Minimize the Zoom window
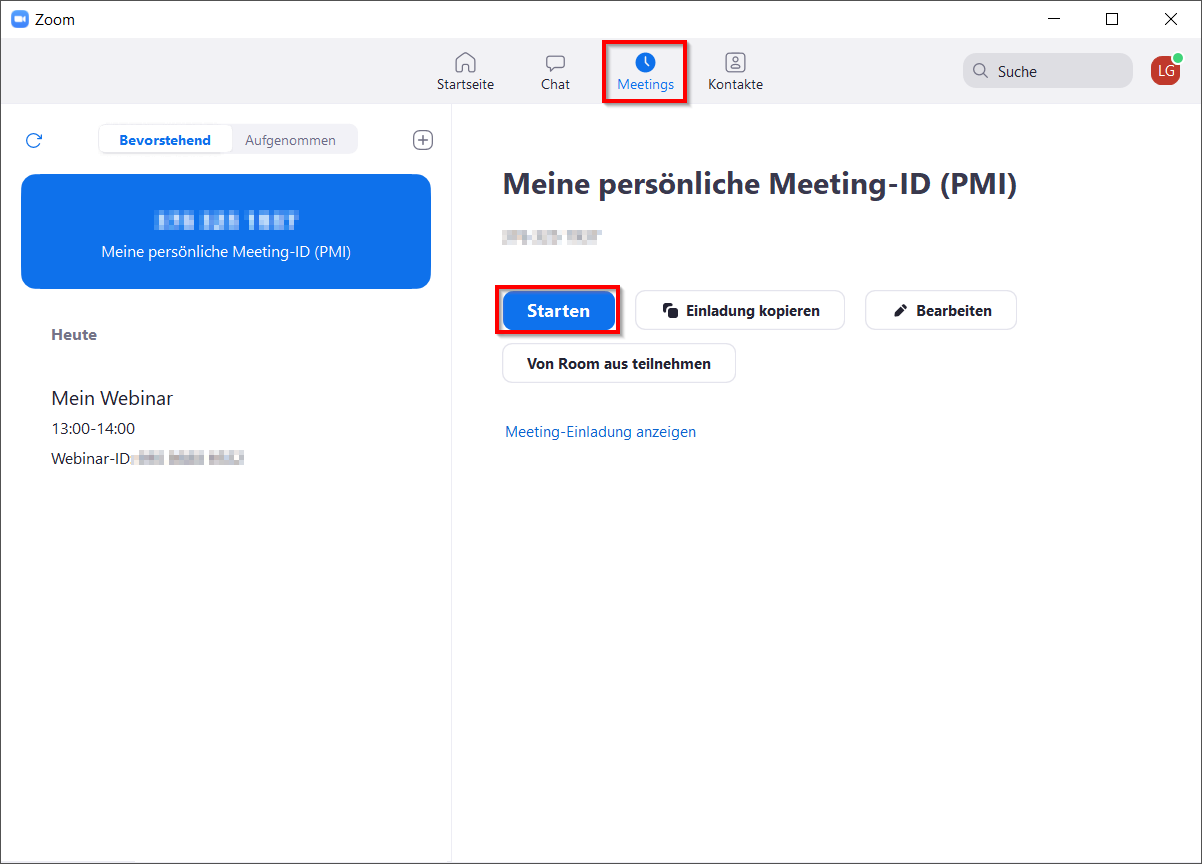Screen dimensions: 1202x864 [1052, 19]
